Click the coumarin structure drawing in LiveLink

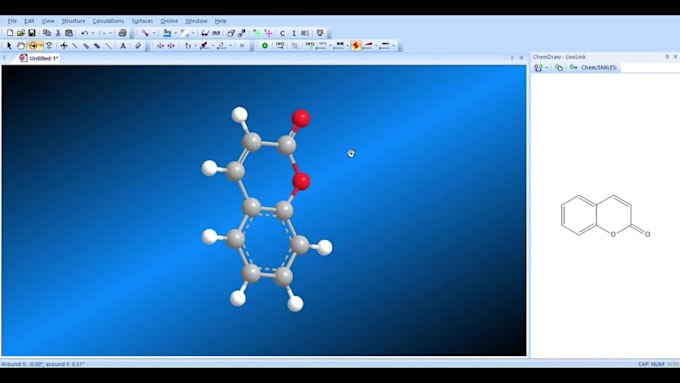[x=605, y=216]
